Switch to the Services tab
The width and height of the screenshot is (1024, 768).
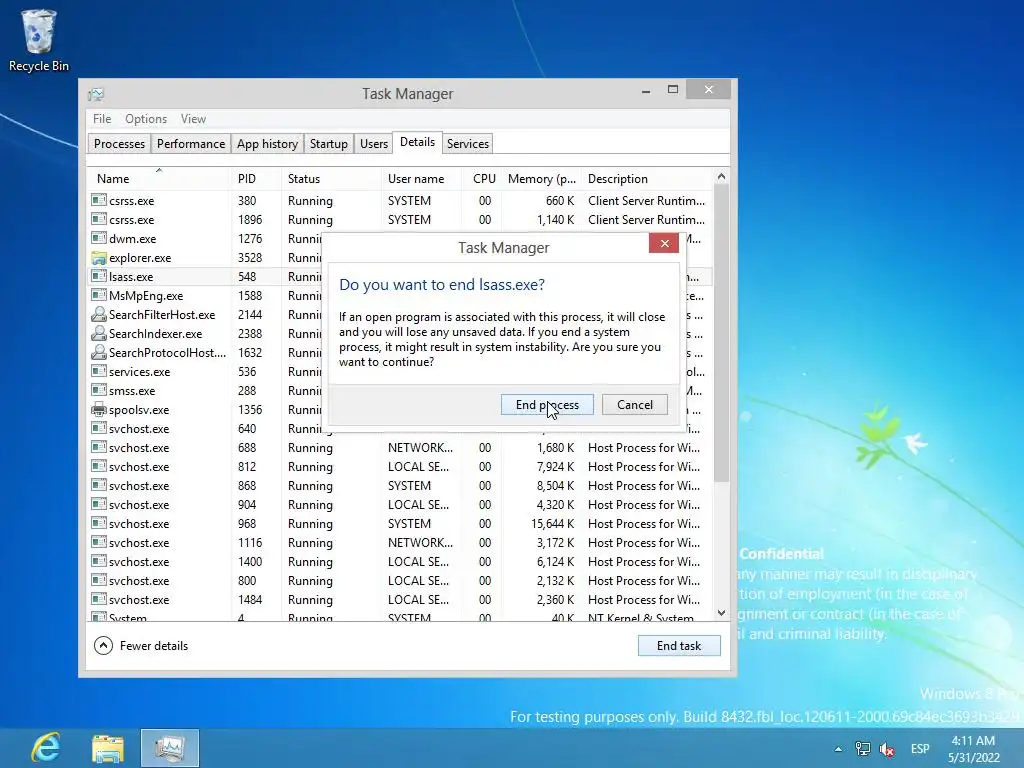[468, 144]
